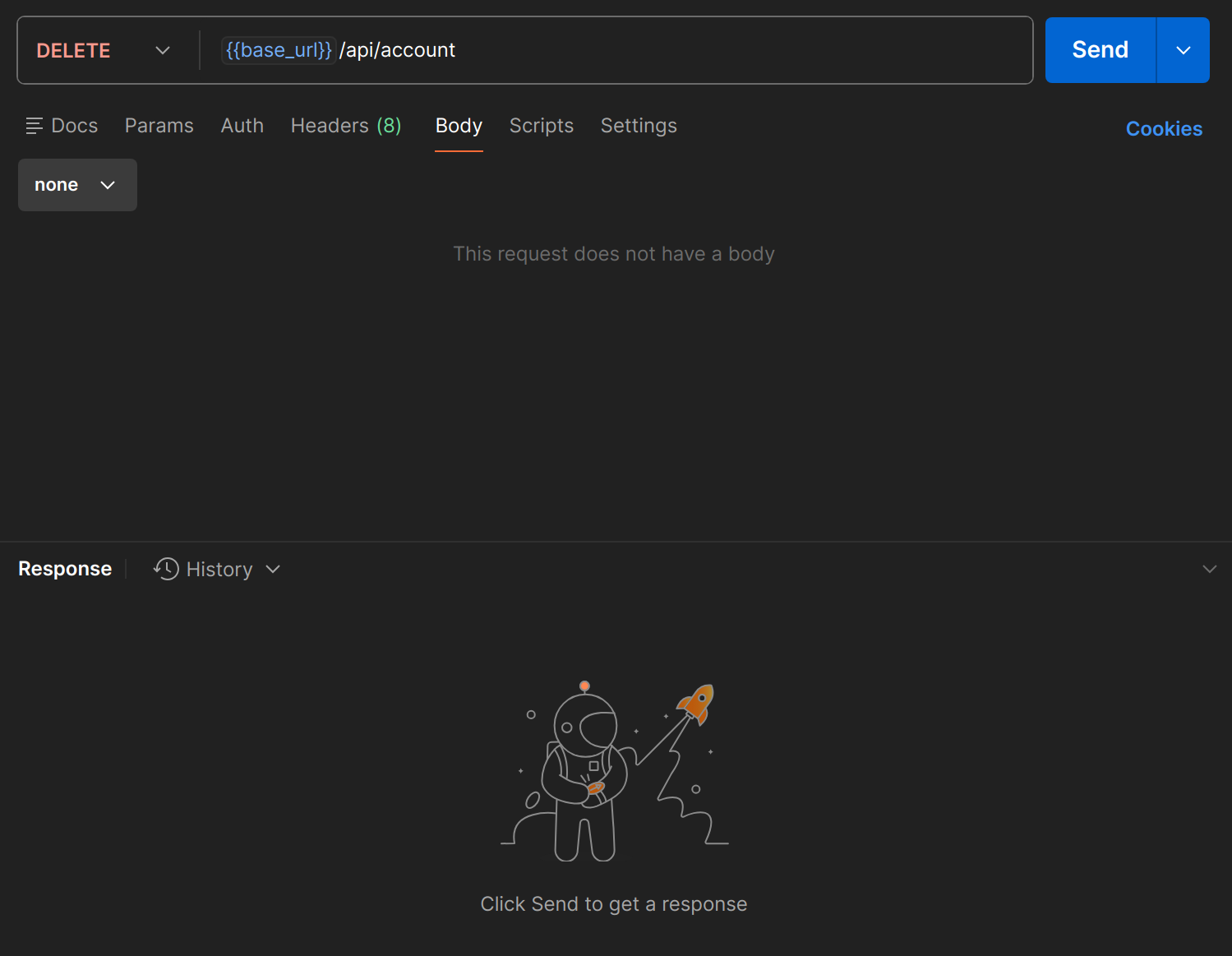
Task: Open the Send options dropdown arrow
Action: tap(1184, 50)
